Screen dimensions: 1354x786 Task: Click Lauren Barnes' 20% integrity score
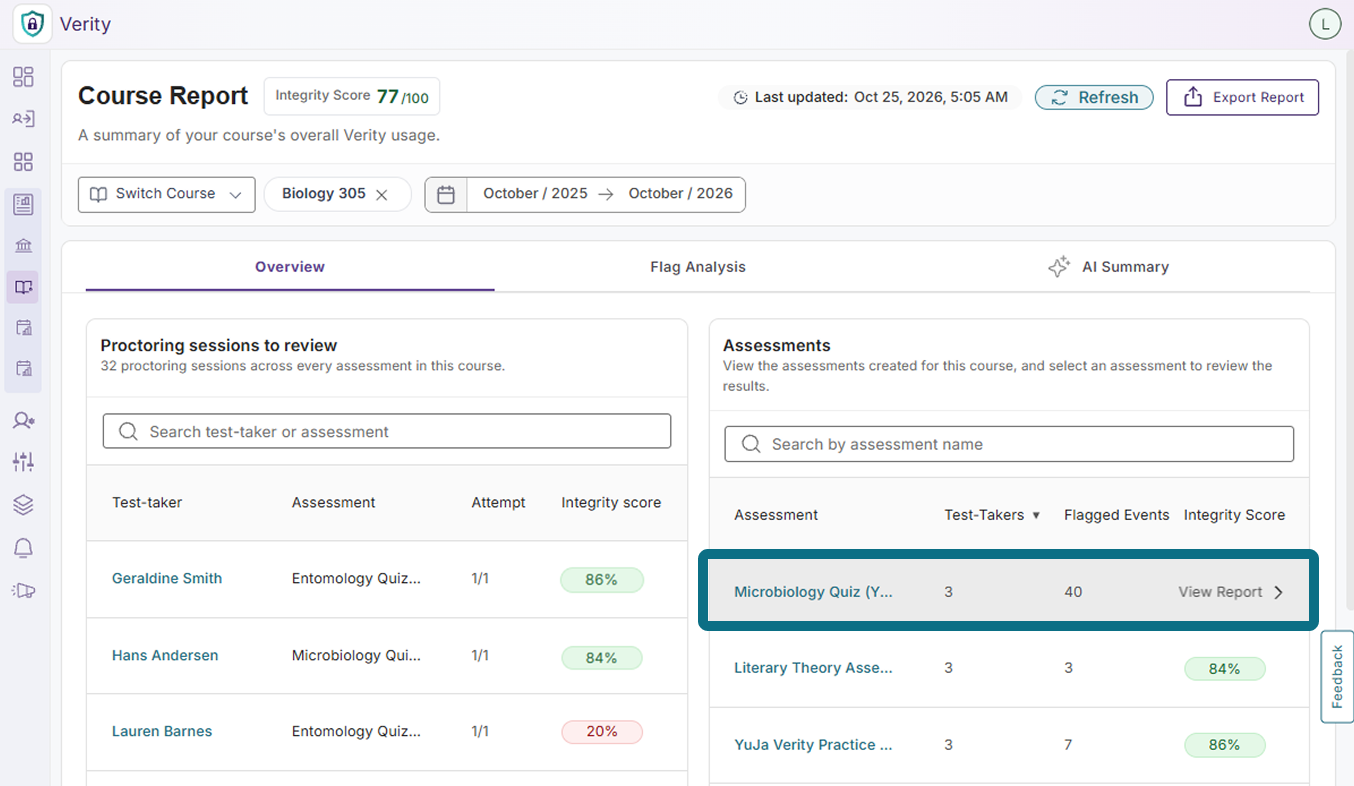[x=602, y=731]
